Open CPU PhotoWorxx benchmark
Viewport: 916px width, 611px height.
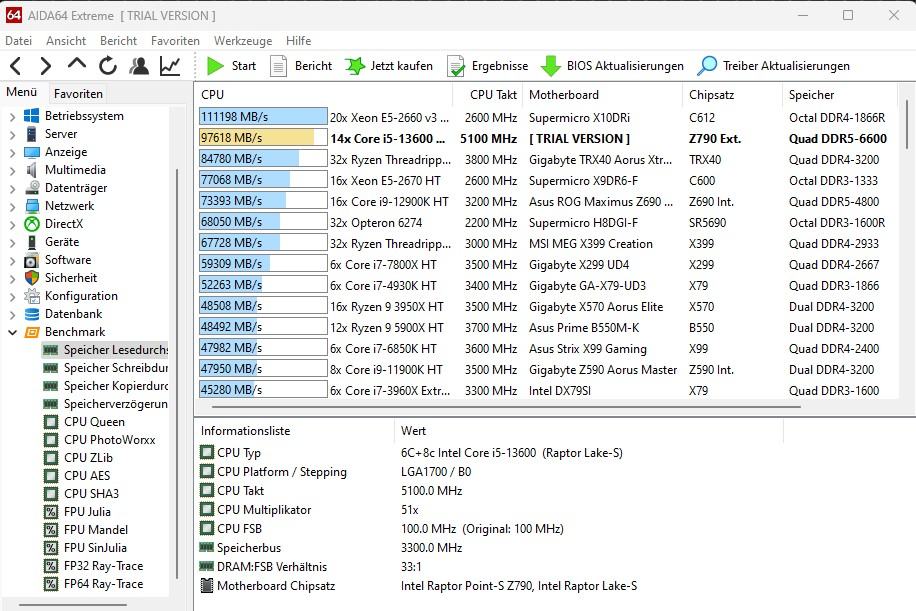pyautogui.click(x=109, y=440)
